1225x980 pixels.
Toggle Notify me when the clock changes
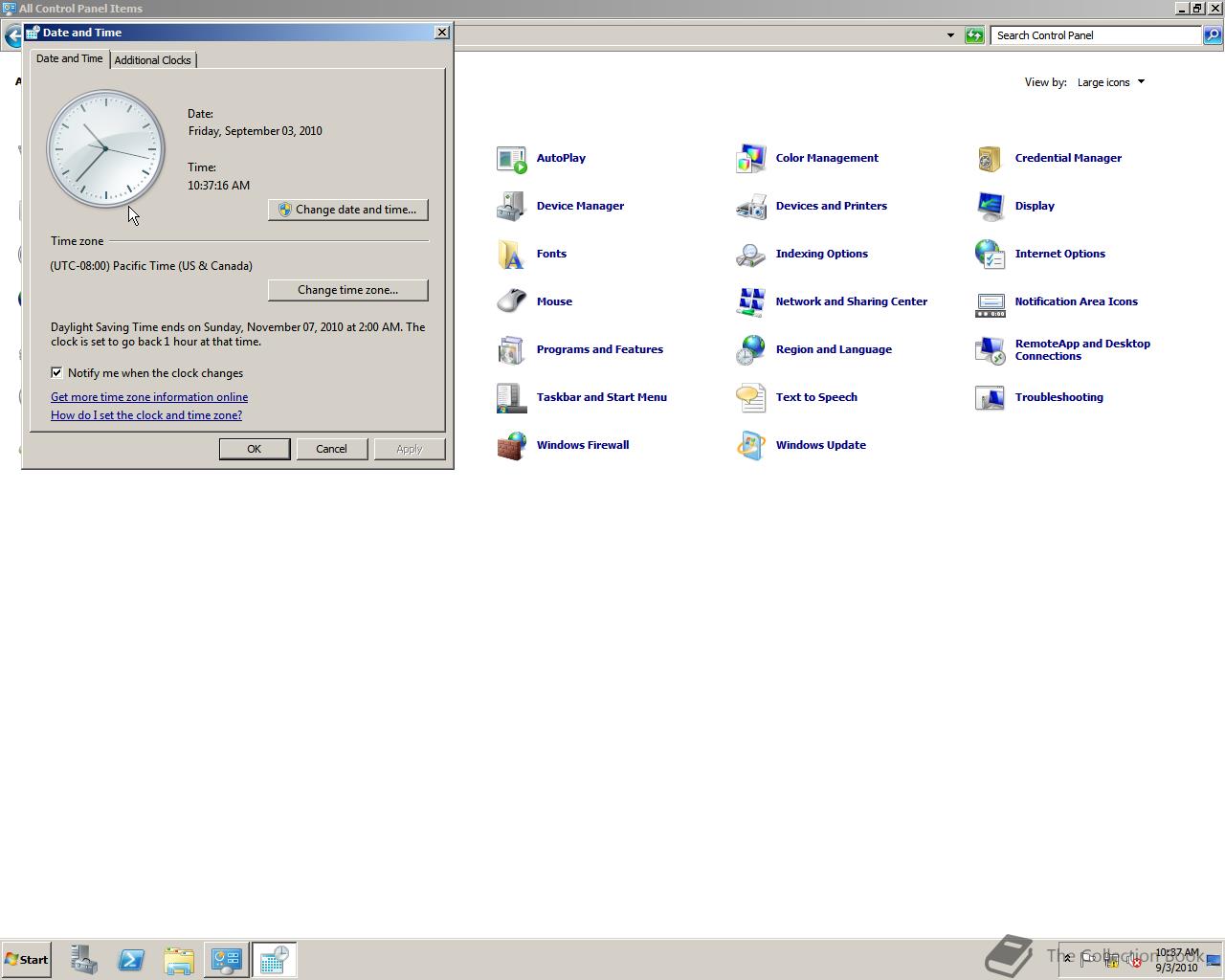click(x=56, y=373)
